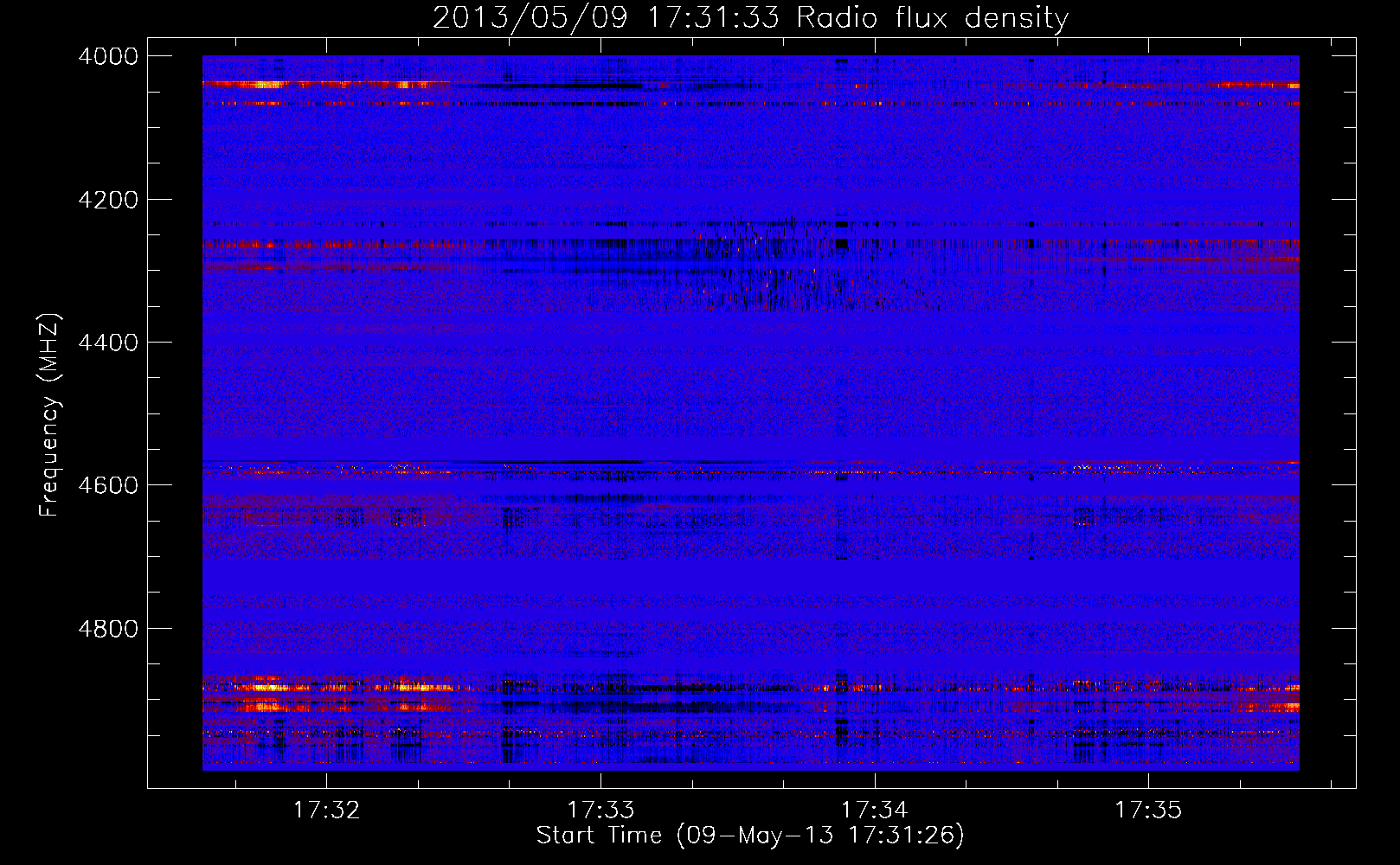1400x865 pixels.
Task: Click the 17:34 time axis label
Action: 875,811
